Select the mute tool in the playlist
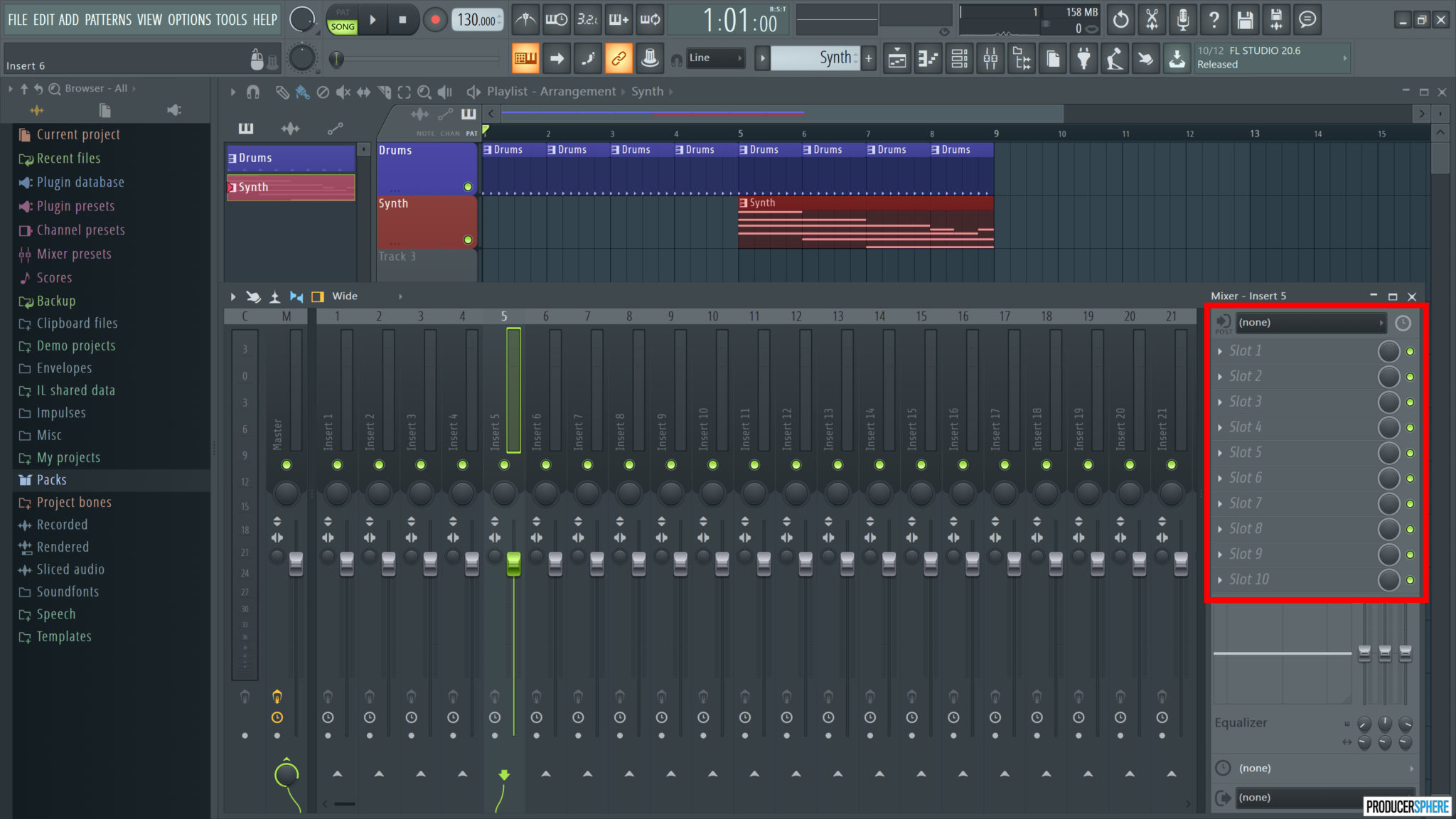The image size is (1456, 819). [x=343, y=92]
